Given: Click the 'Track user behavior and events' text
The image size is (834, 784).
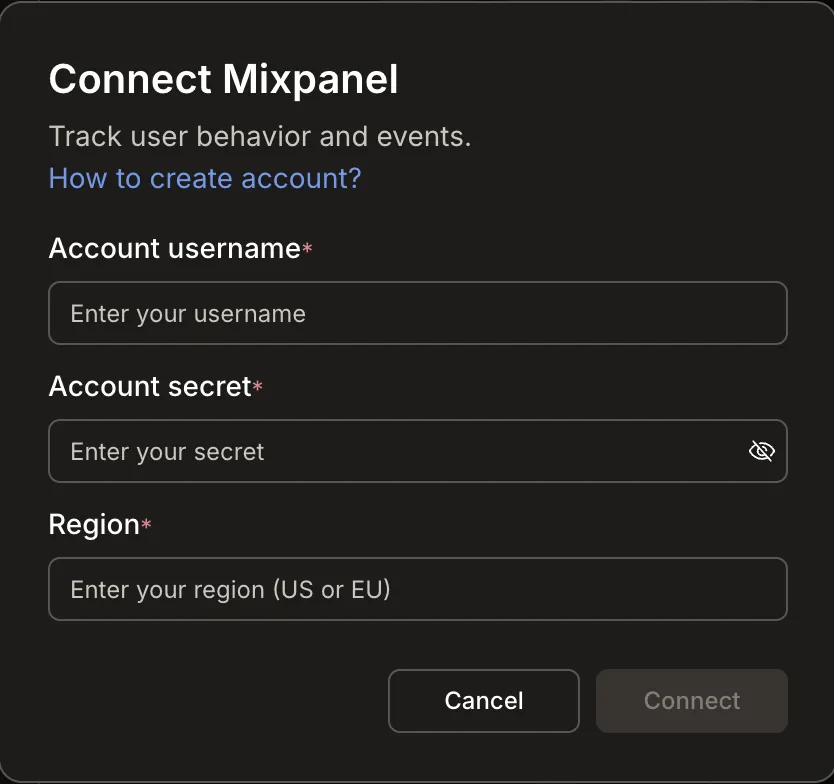Looking at the screenshot, I should tap(259, 136).
